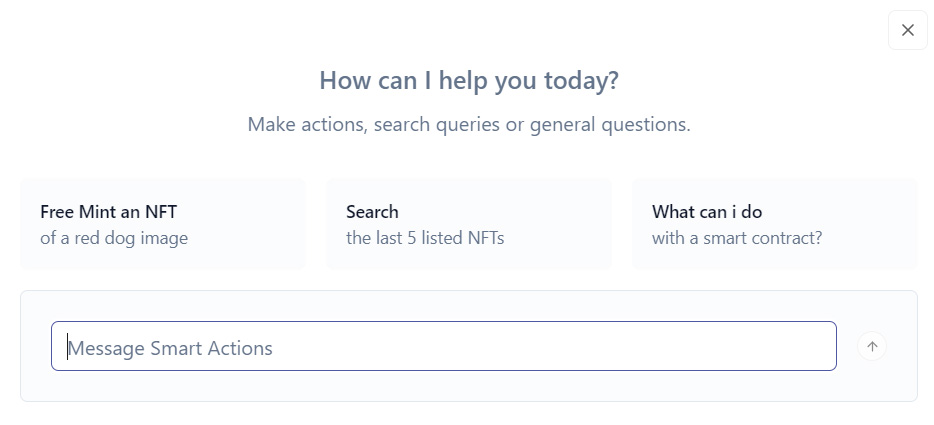Click the "How can I help you today?" heading
934x425 pixels.
[x=468, y=81]
